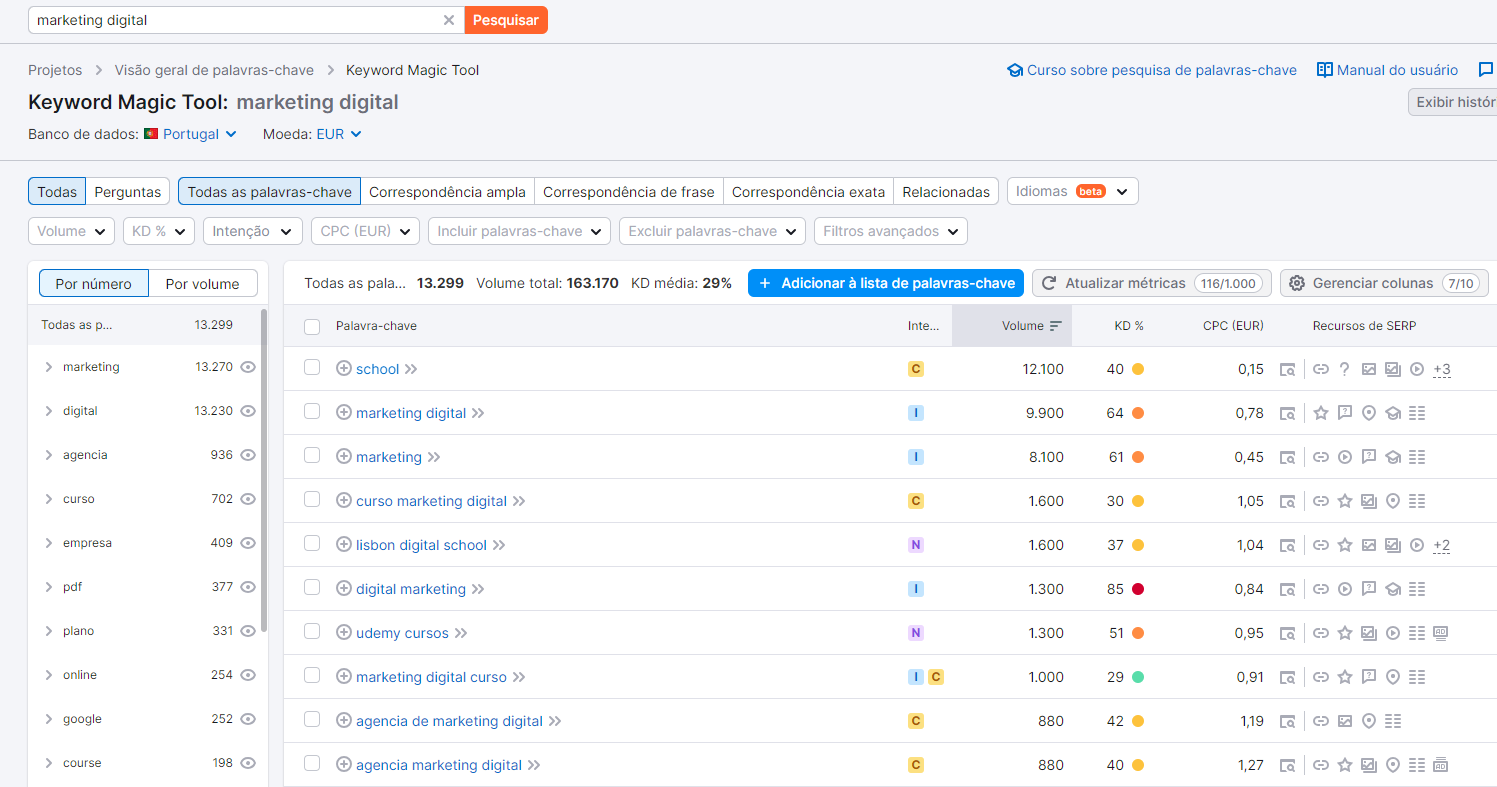The image size is (1497, 787).
Task: Open the KD % filter dropdown
Action: coord(159,231)
